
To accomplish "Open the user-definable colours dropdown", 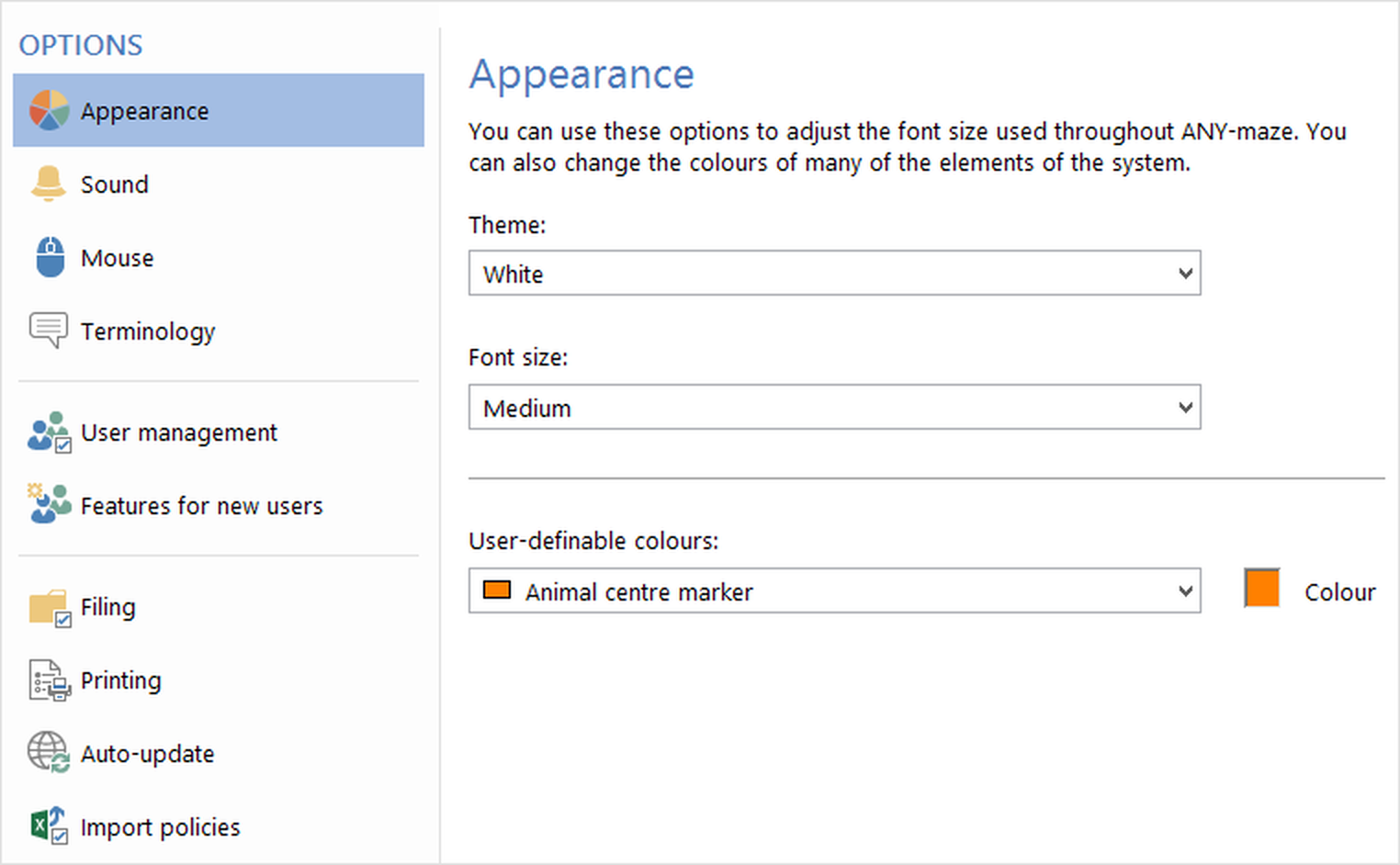I will [834, 591].
